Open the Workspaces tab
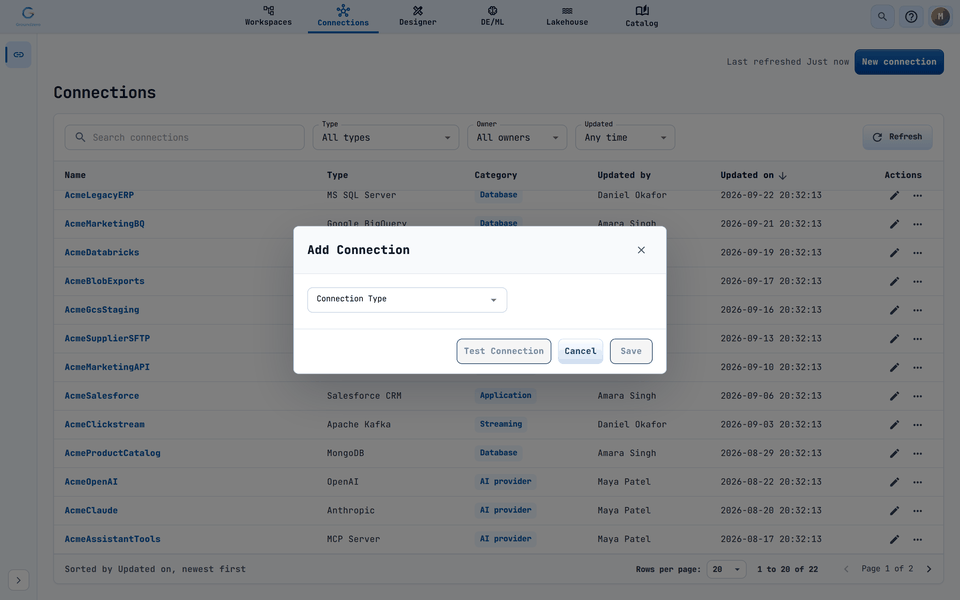The height and width of the screenshot is (600, 960). tap(268, 16)
